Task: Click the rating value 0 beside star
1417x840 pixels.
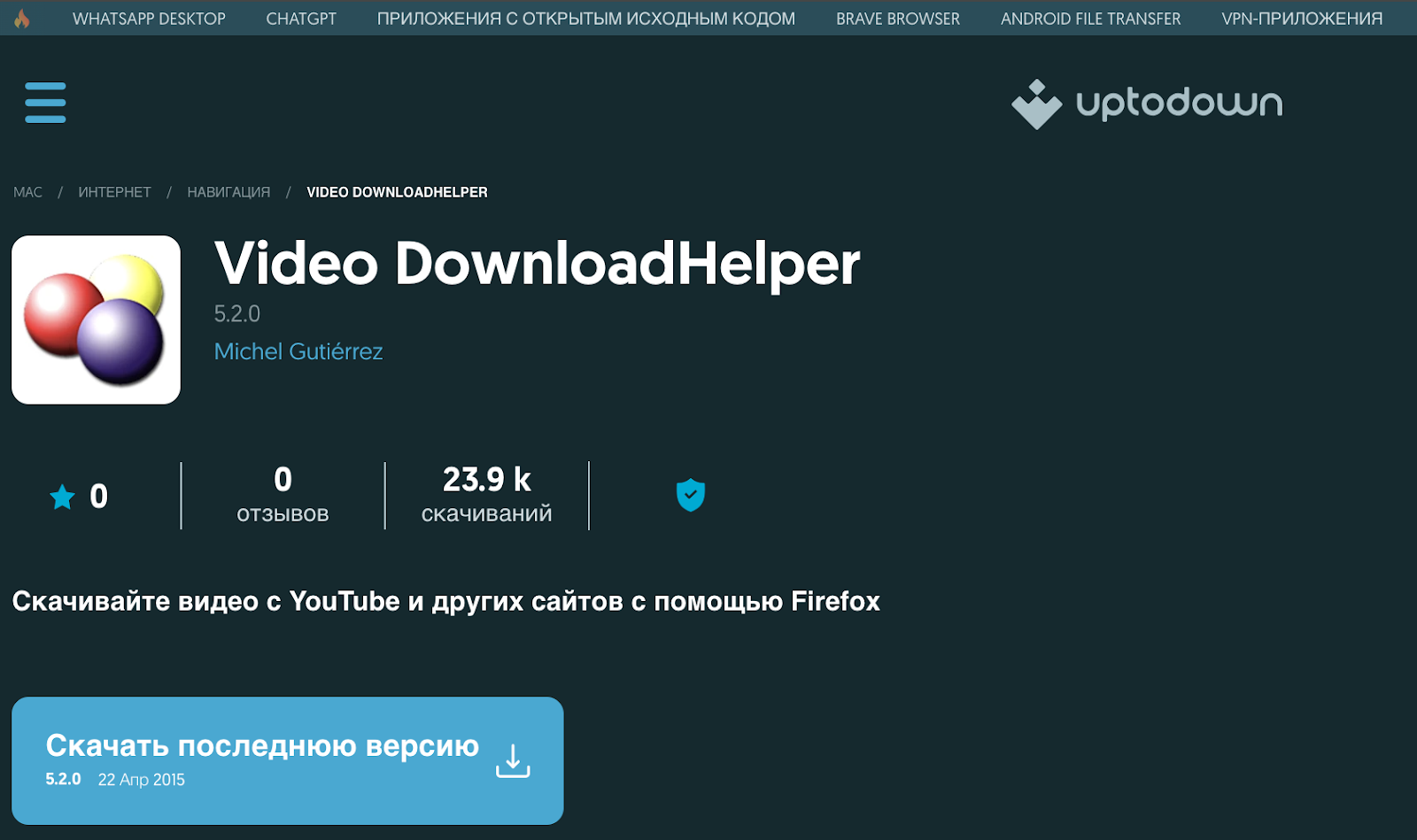Action: click(x=98, y=497)
